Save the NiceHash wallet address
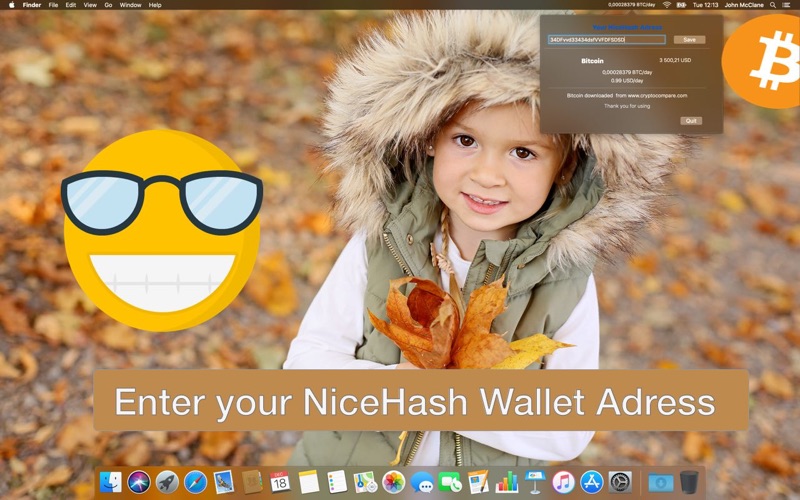 (689, 40)
